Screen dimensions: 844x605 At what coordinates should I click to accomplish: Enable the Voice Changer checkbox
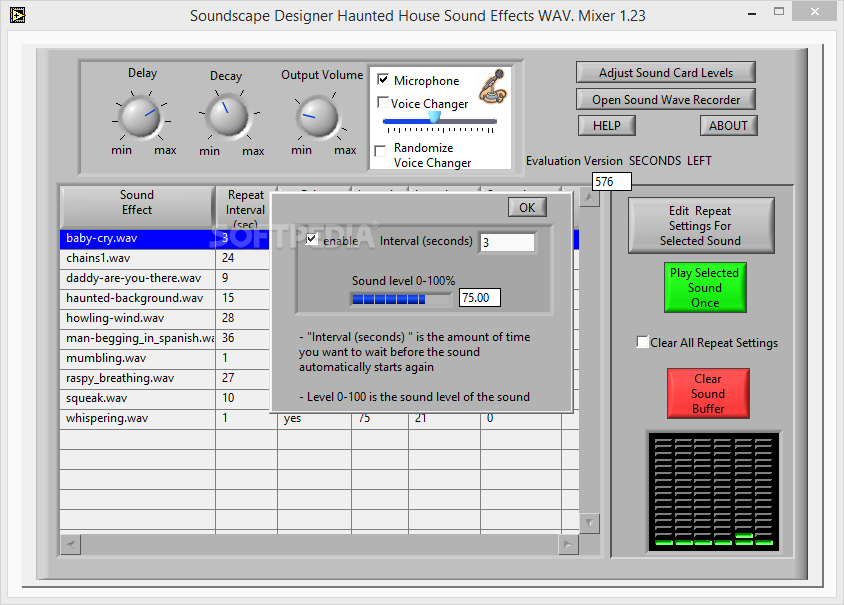pyautogui.click(x=383, y=102)
